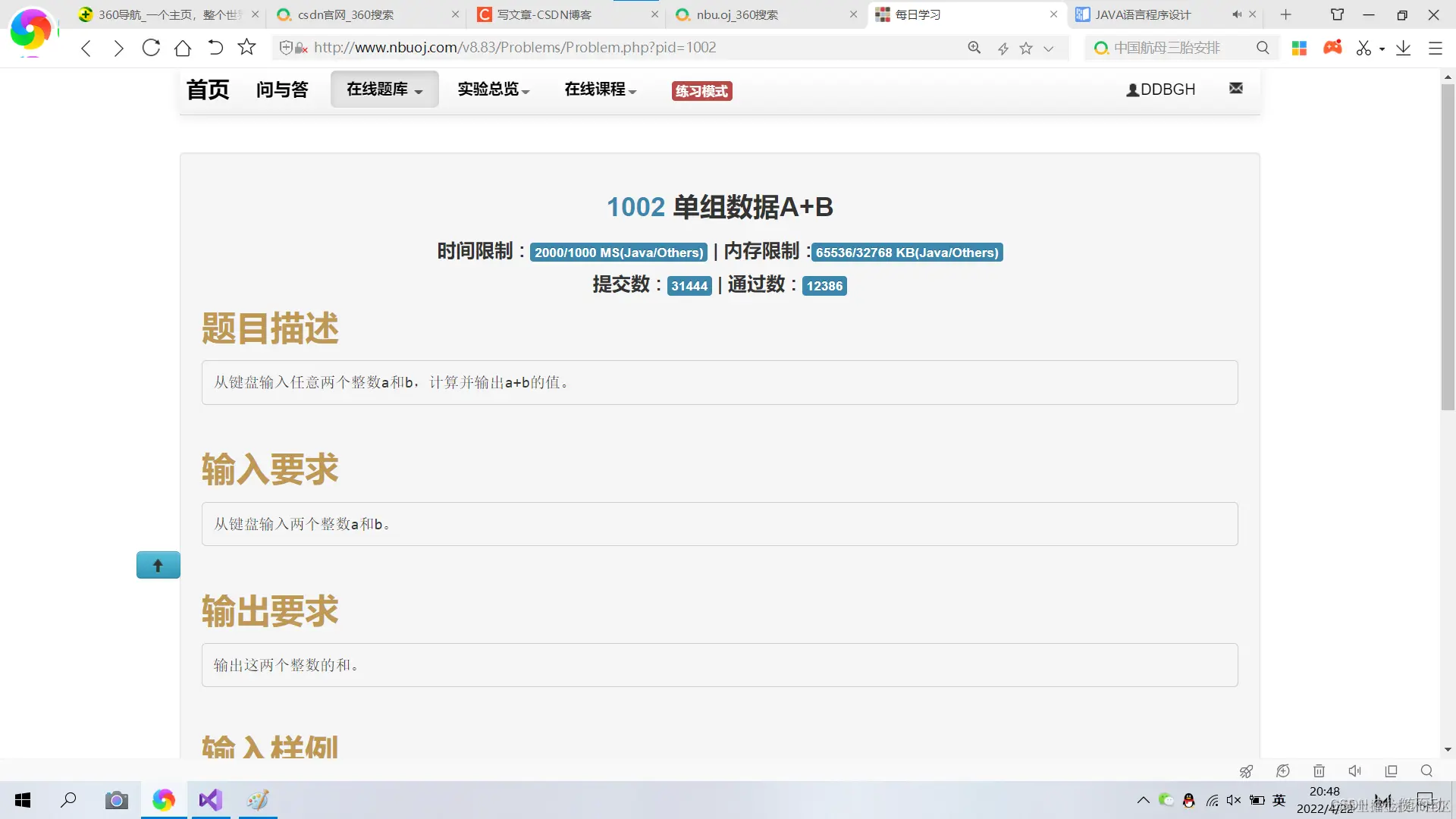Image resolution: width=1456 pixels, height=819 pixels.
Task: Open the 在线课程 dropdown menu
Action: pos(600,89)
